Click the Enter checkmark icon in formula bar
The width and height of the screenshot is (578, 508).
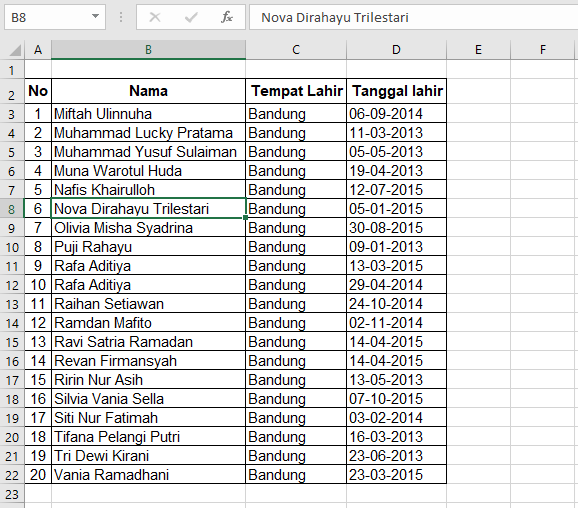[x=191, y=17]
